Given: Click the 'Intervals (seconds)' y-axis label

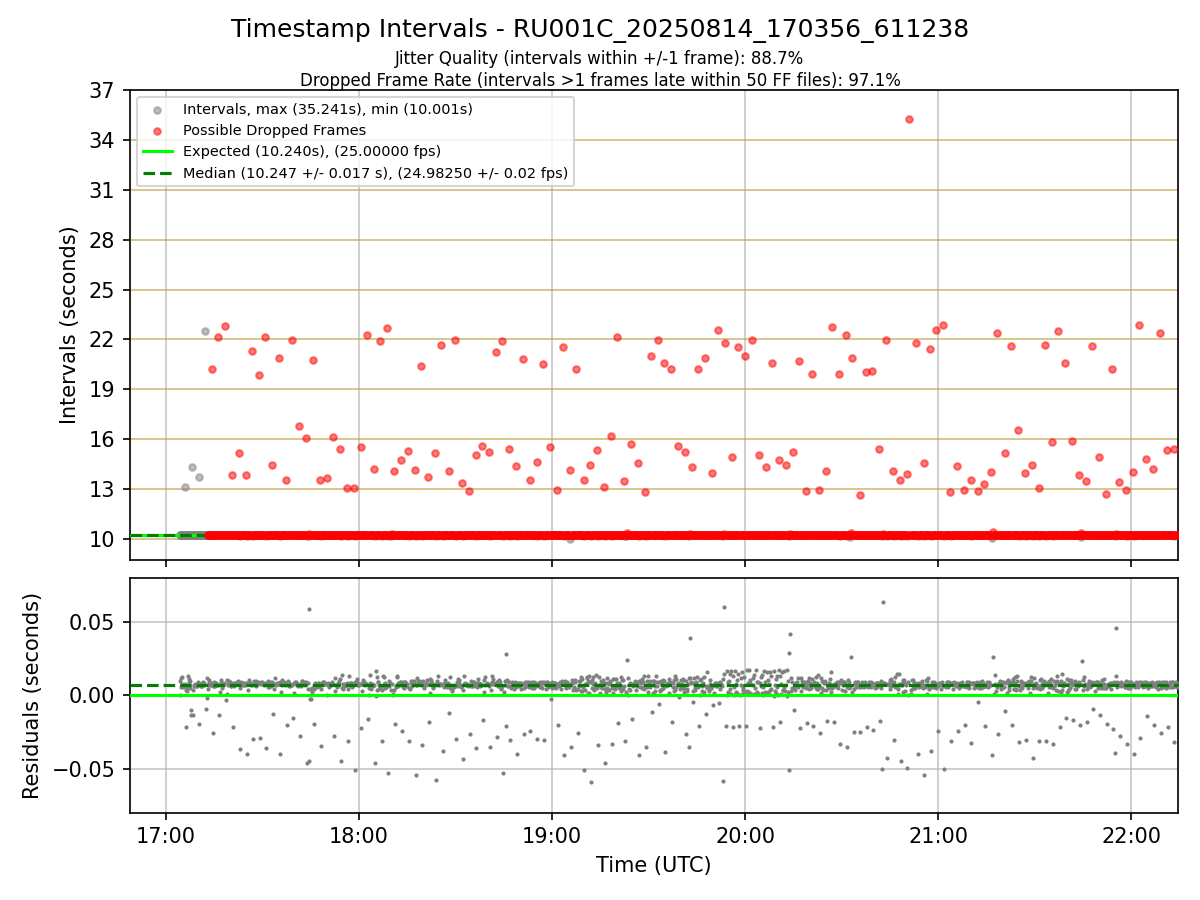Looking at the screenshot, I should point(68,325).
